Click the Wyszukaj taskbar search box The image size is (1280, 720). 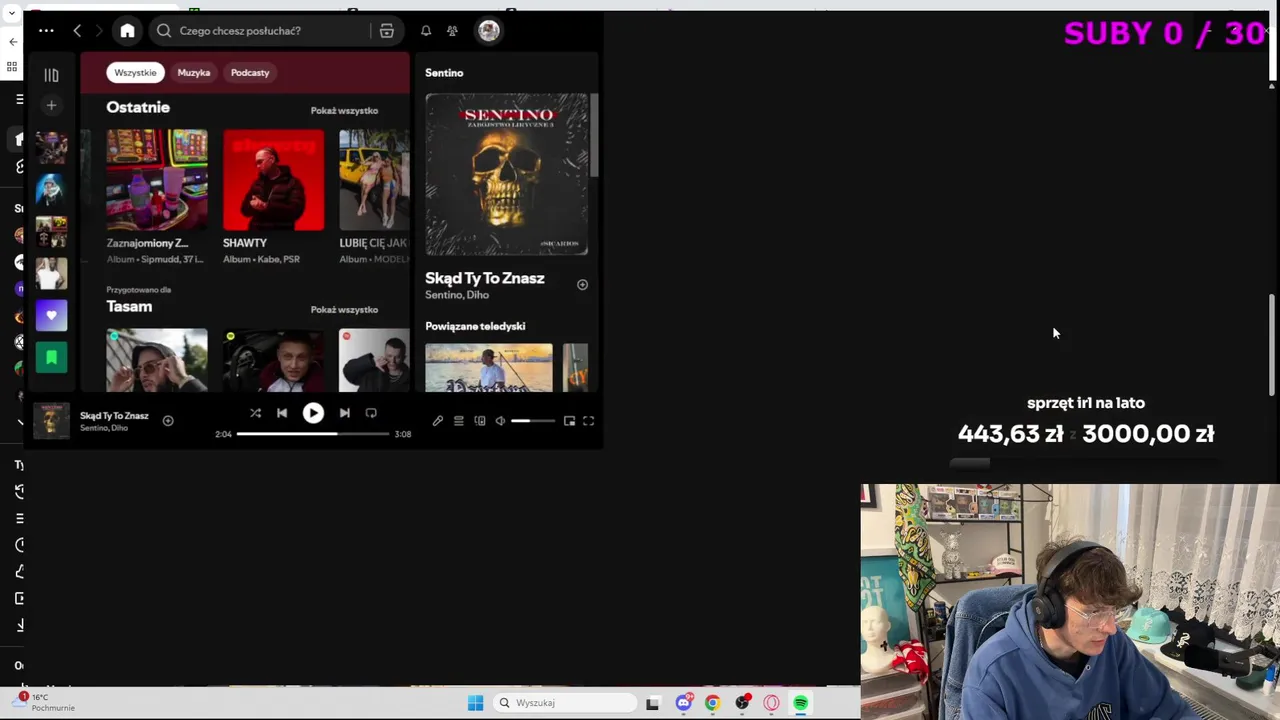(566, 703)
